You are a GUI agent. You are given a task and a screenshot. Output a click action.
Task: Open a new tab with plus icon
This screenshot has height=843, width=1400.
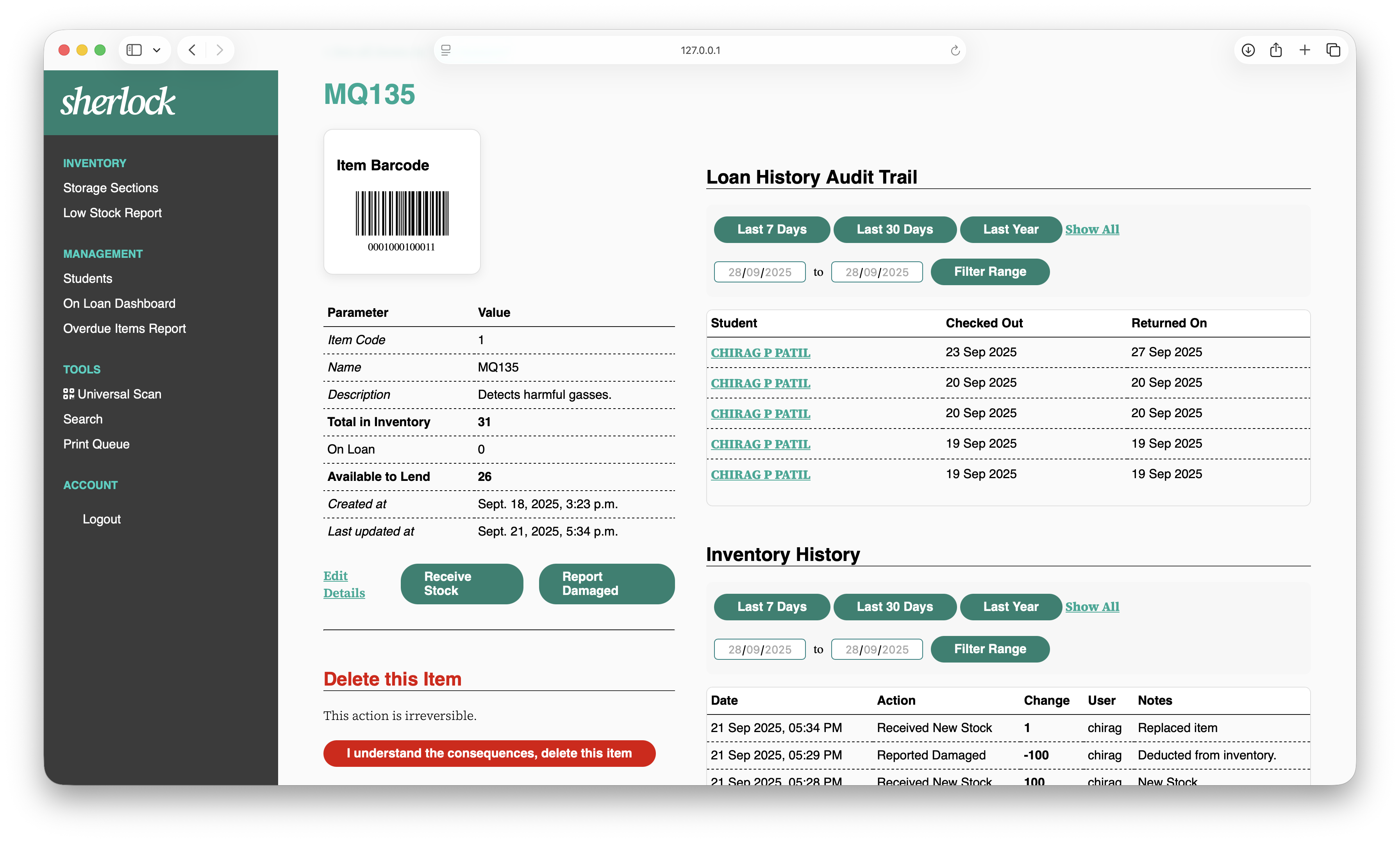click(1305, 50)
